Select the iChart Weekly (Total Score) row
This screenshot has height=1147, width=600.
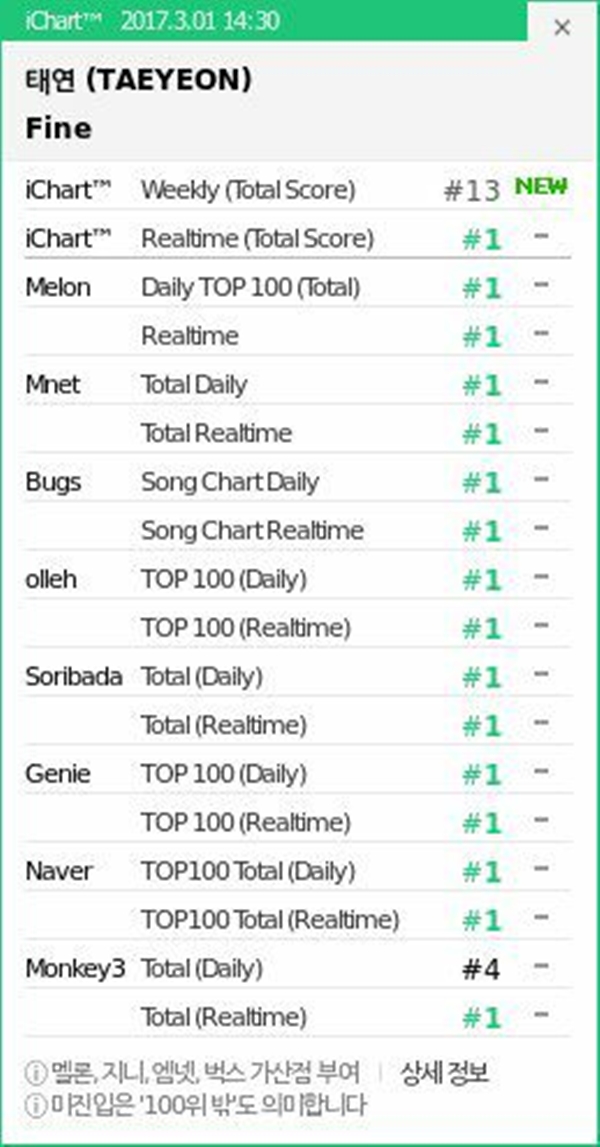(x=248, y=189)
